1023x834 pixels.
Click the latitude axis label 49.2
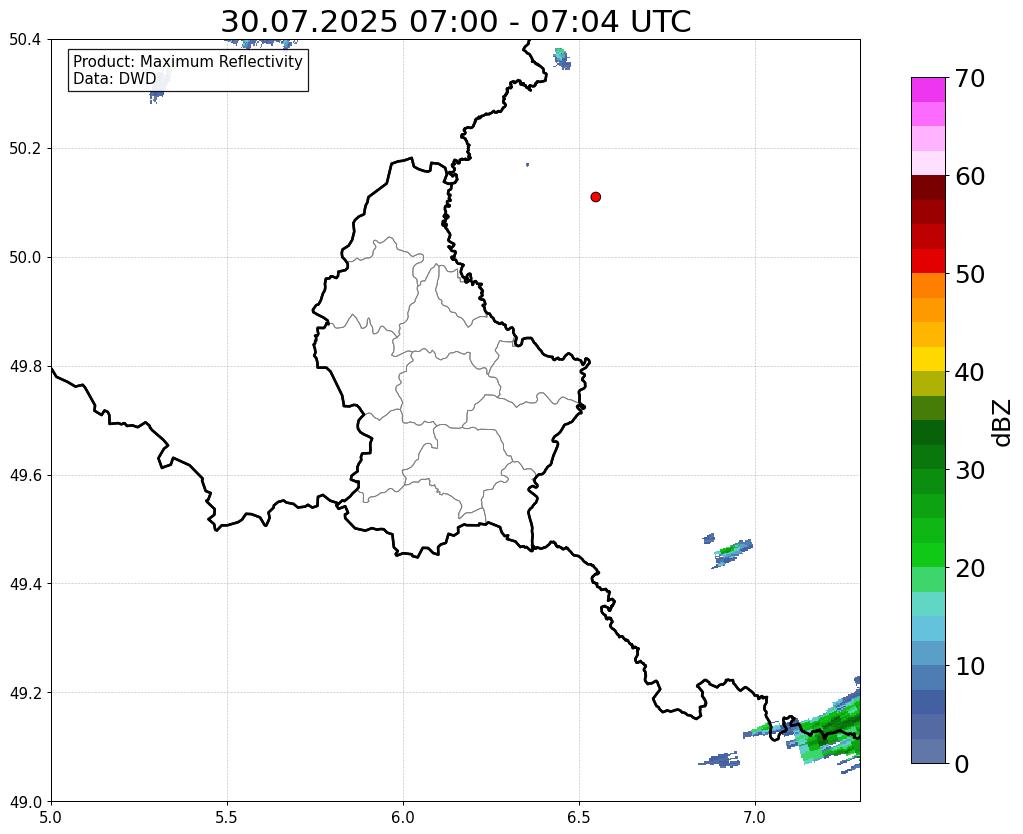25,693
